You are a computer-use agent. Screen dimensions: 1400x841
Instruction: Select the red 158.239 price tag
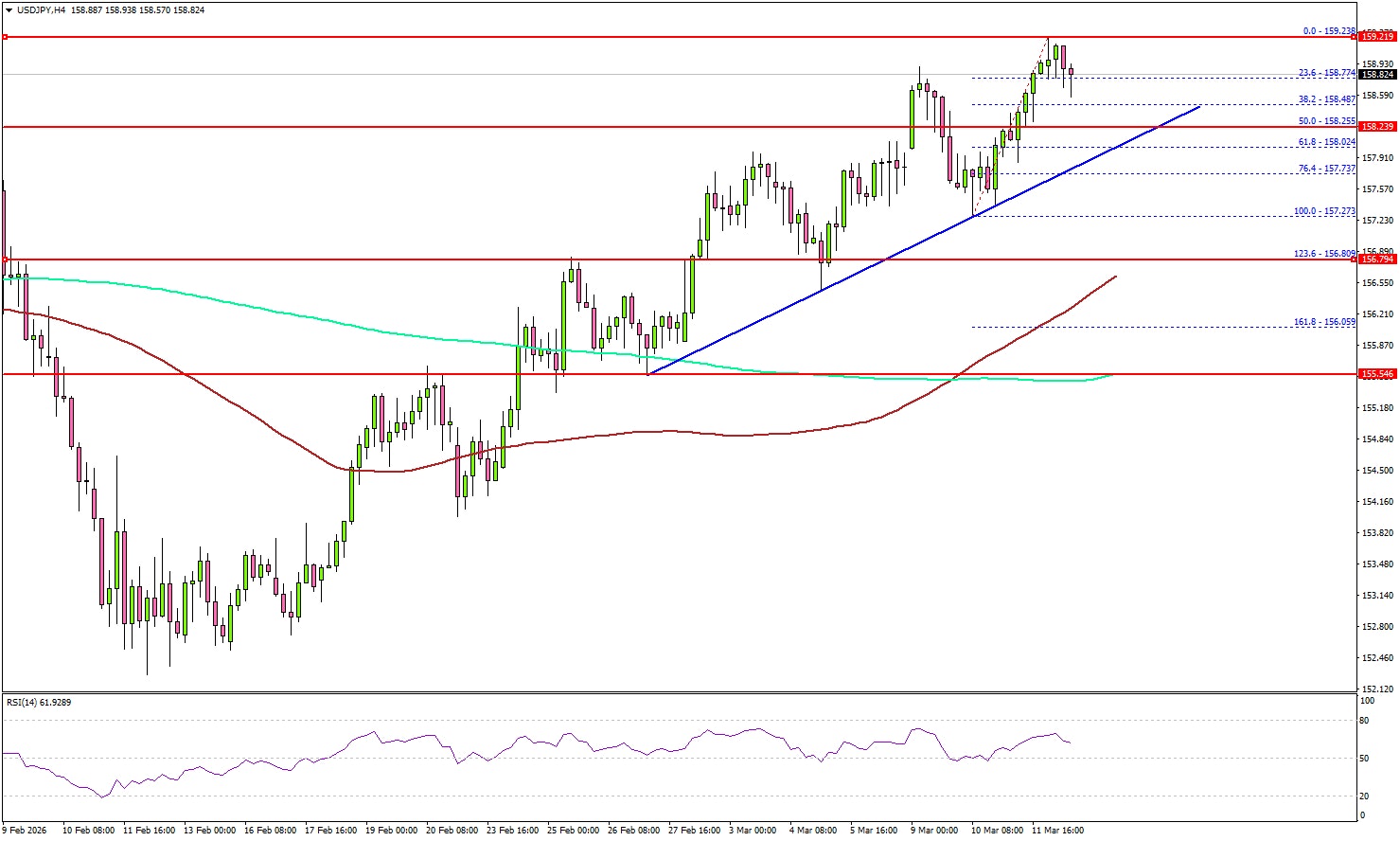[1376, 126]
